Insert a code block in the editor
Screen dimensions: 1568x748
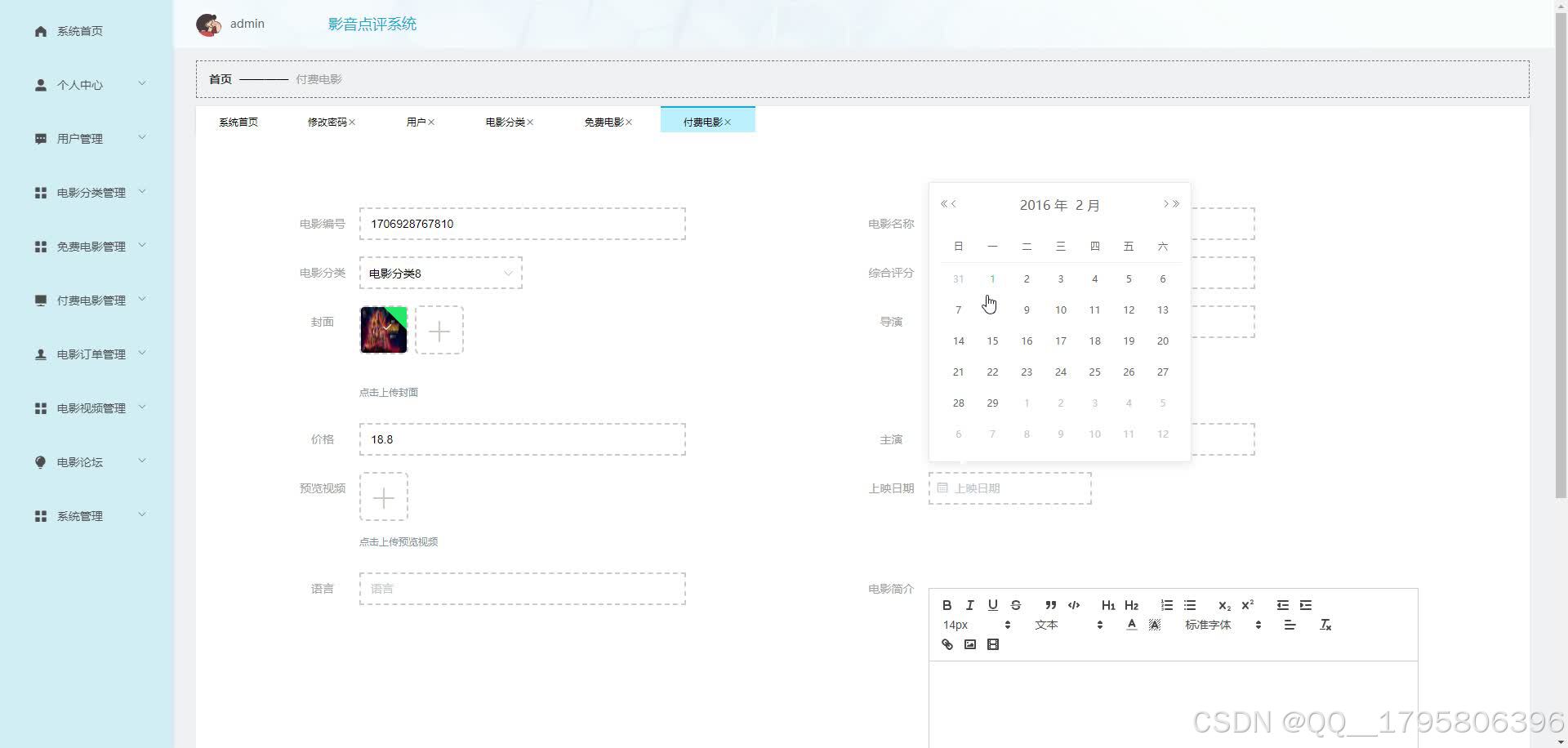(1073, 605)
